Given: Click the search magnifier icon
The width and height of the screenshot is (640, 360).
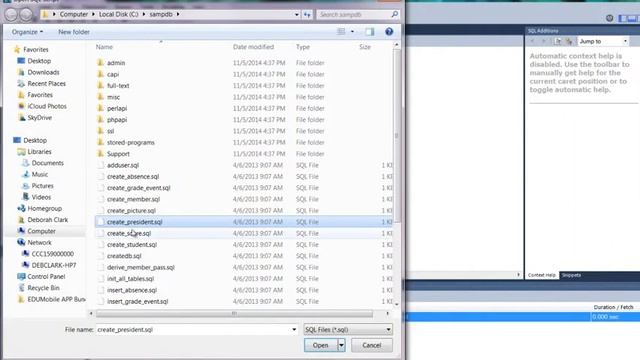Looking at the screenshot, I should pos(394,14).
